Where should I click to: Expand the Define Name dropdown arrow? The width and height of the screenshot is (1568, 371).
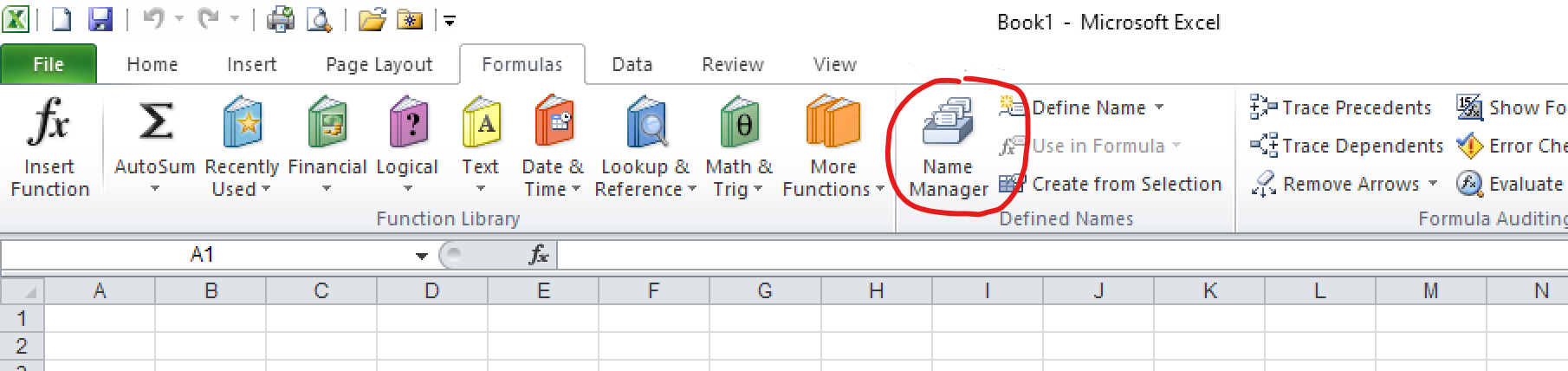(x=1159, y=107)
